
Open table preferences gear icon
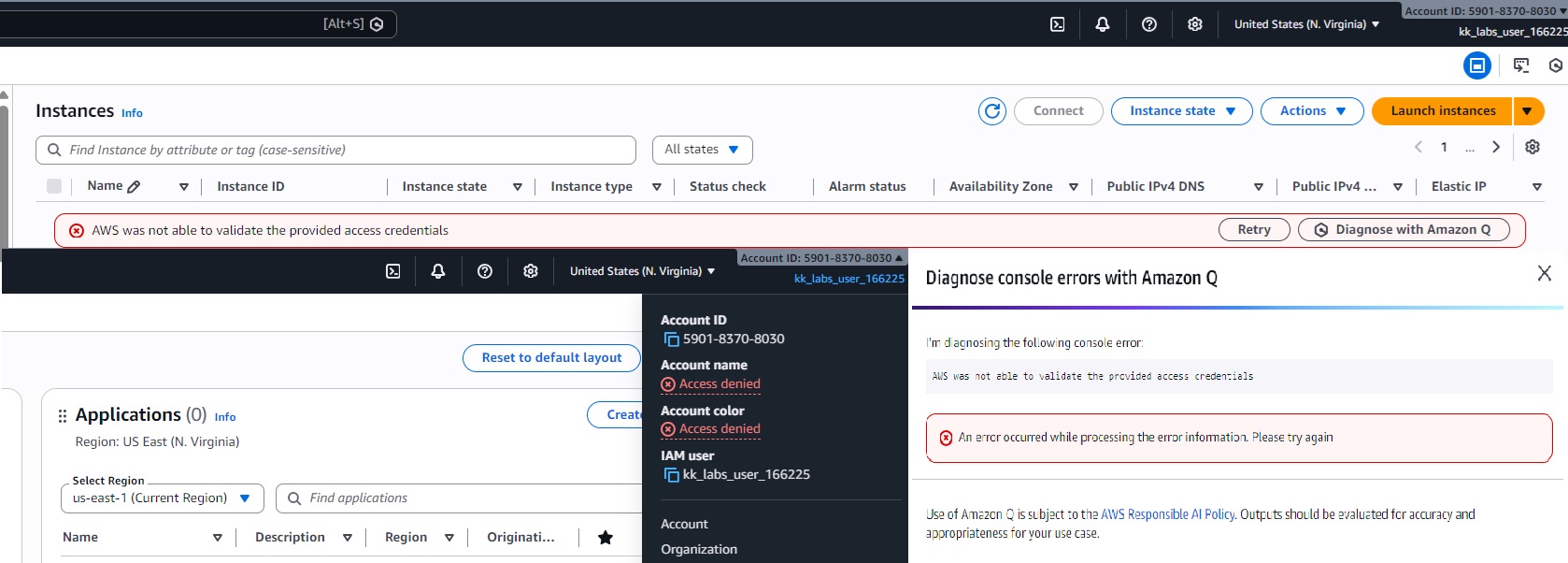point(1532,147)
